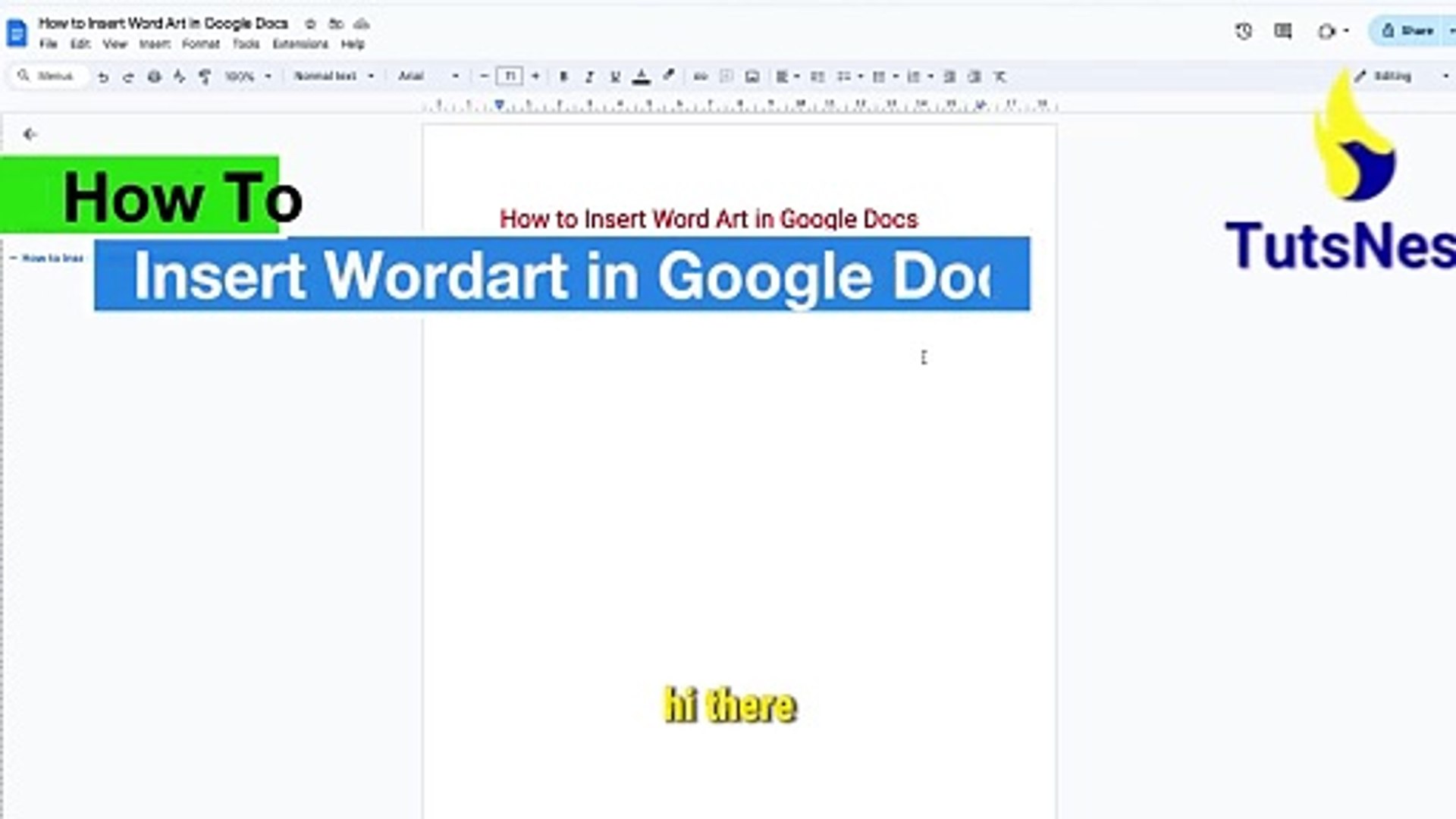Viewport: 1456px width, 819px height.
Task: Toggle underline formatting
Action: point(615,77)
